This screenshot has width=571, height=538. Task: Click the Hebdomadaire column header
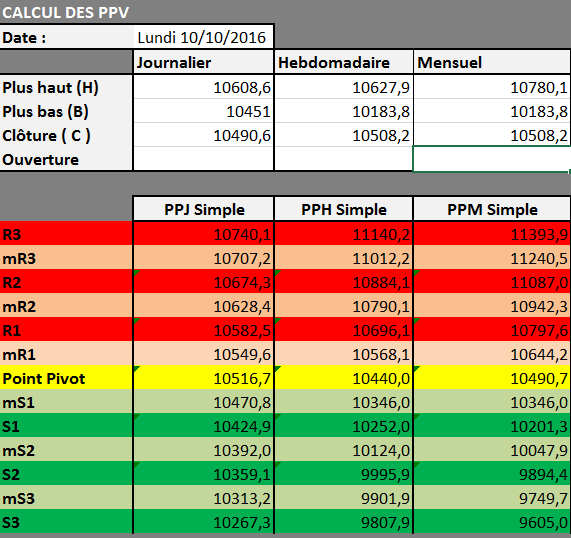pos(343,62)
